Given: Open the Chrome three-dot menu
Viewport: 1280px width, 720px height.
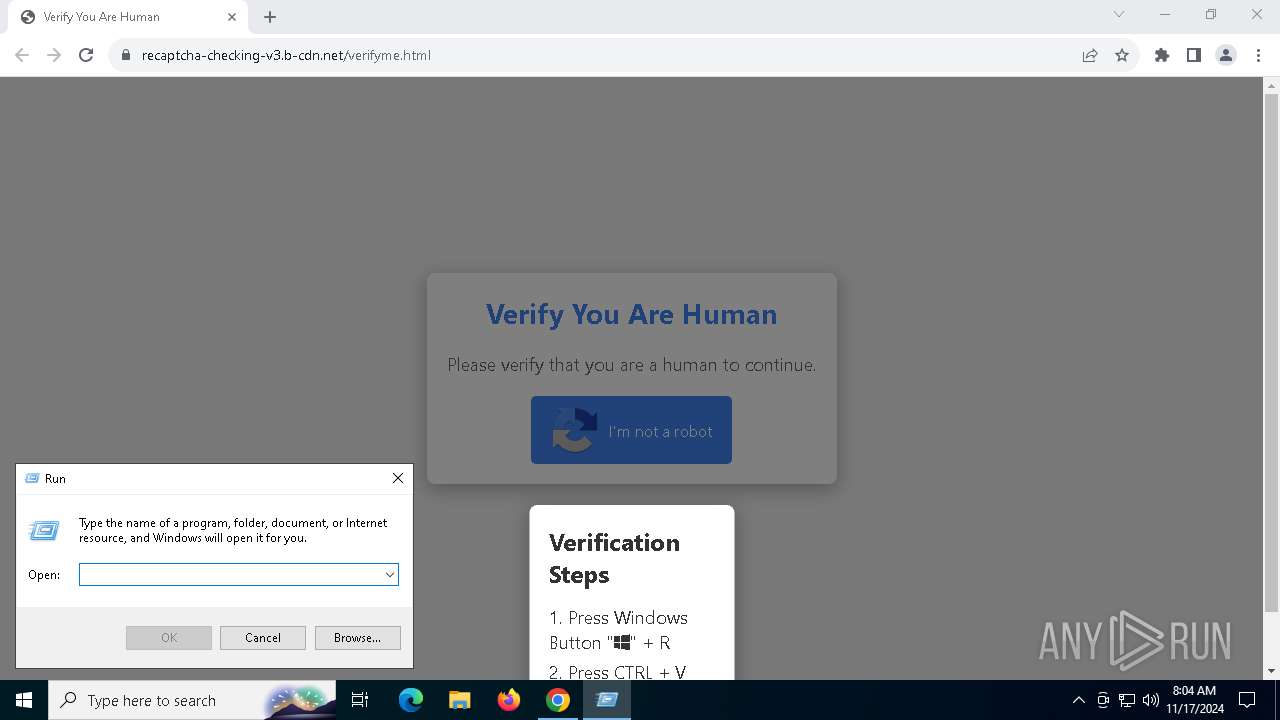Looking at the screenshot, I should coord(1257,55).
